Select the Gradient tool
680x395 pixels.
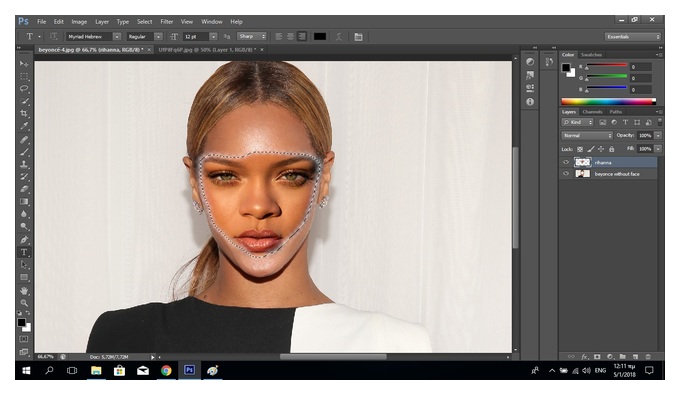pos(24,201)
